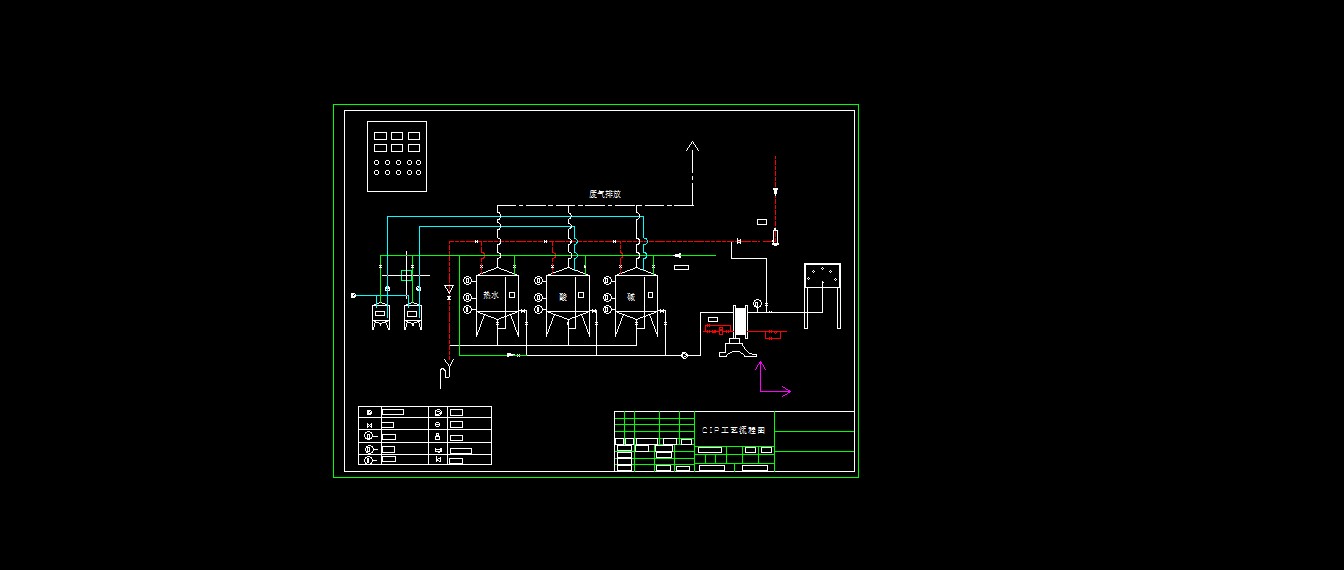This screenshot has width=1344, height=570.
Task: Select the 碱 tank label
Action: click(x=631, y=297)
